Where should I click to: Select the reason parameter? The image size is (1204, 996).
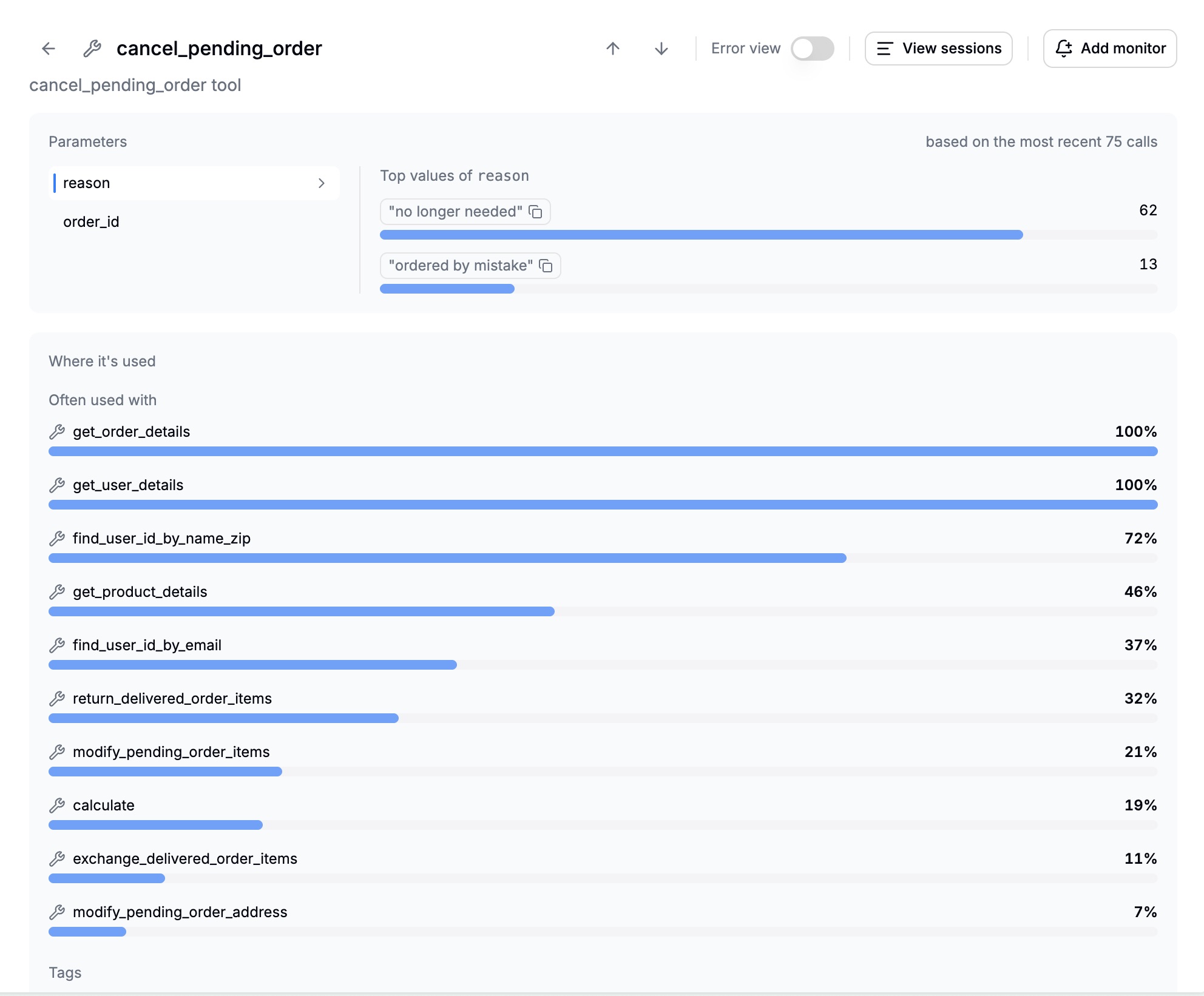[x=194, y=183]
